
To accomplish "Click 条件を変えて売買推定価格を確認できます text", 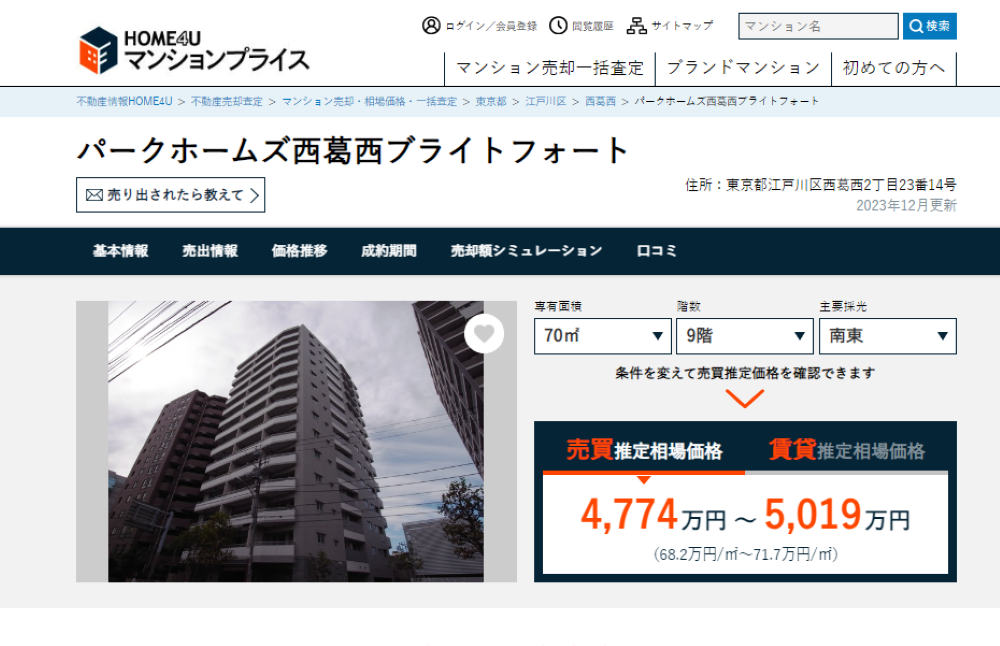I will click(745, 373).
